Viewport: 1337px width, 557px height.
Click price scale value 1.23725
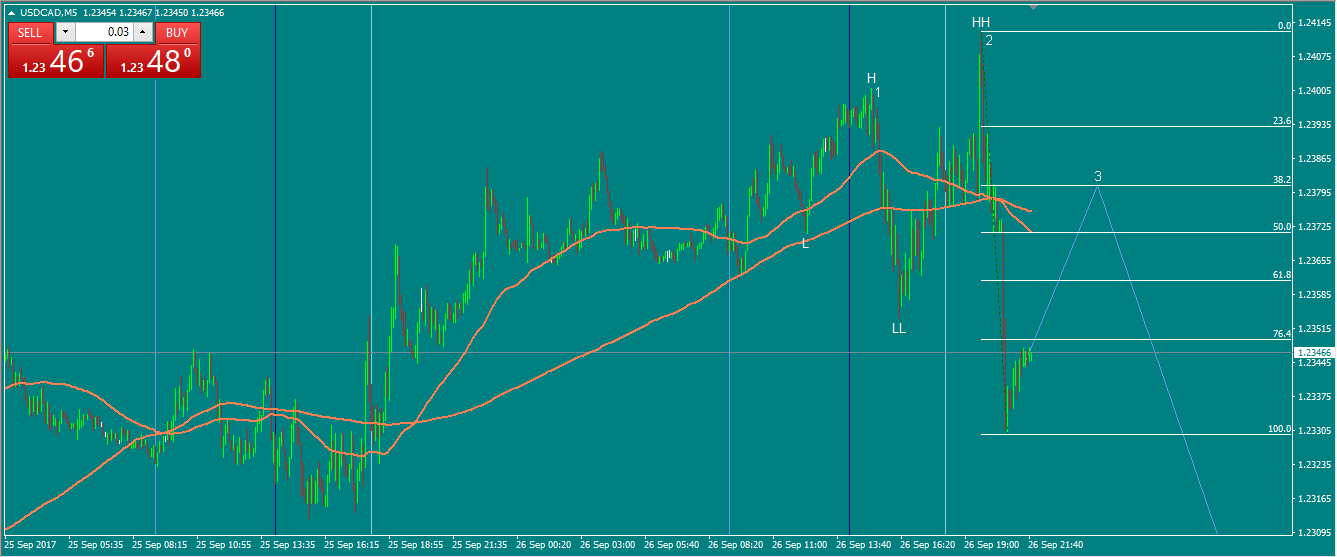pyautogui.click(x=1315, y=227)
